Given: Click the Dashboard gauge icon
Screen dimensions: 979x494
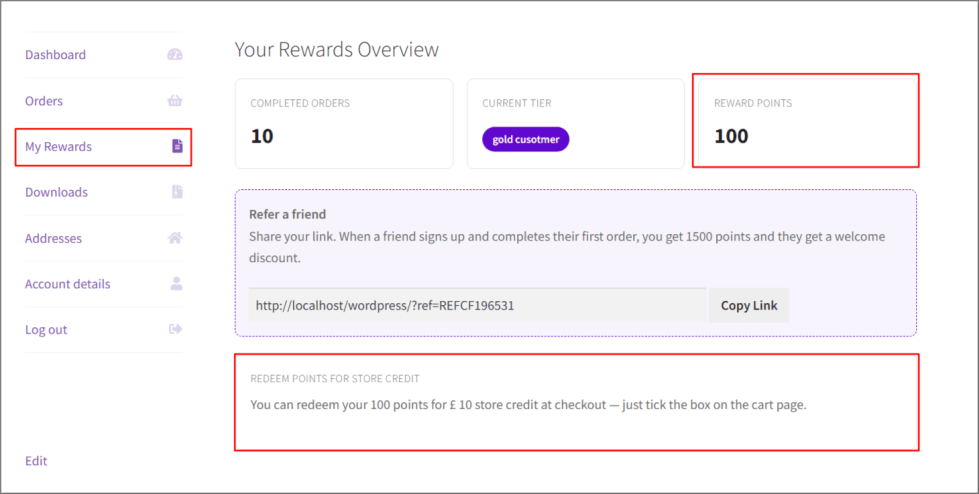Looking at the screenshot, I should 175,54.
